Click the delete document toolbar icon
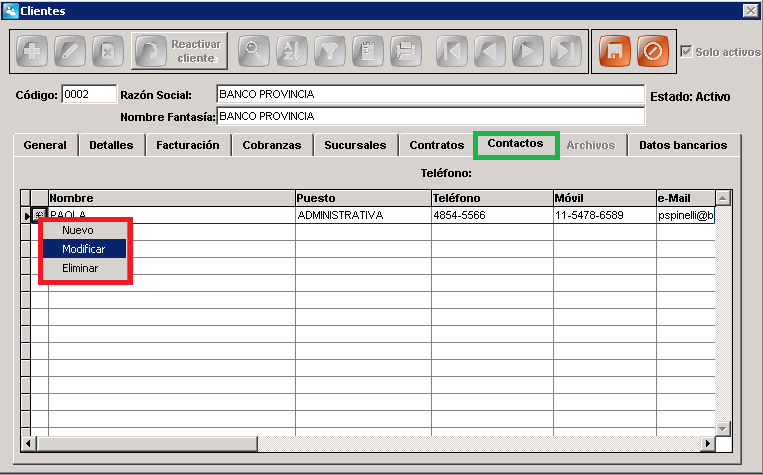Viewport: 763px width, 475px height. (x=108, y=51)
